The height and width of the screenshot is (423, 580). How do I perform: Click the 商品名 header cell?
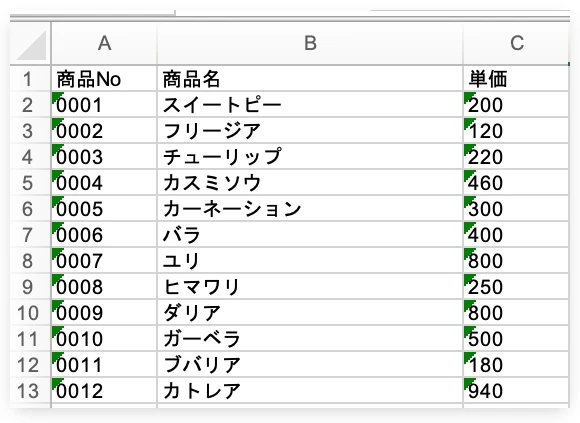click(x=310, y=78)
